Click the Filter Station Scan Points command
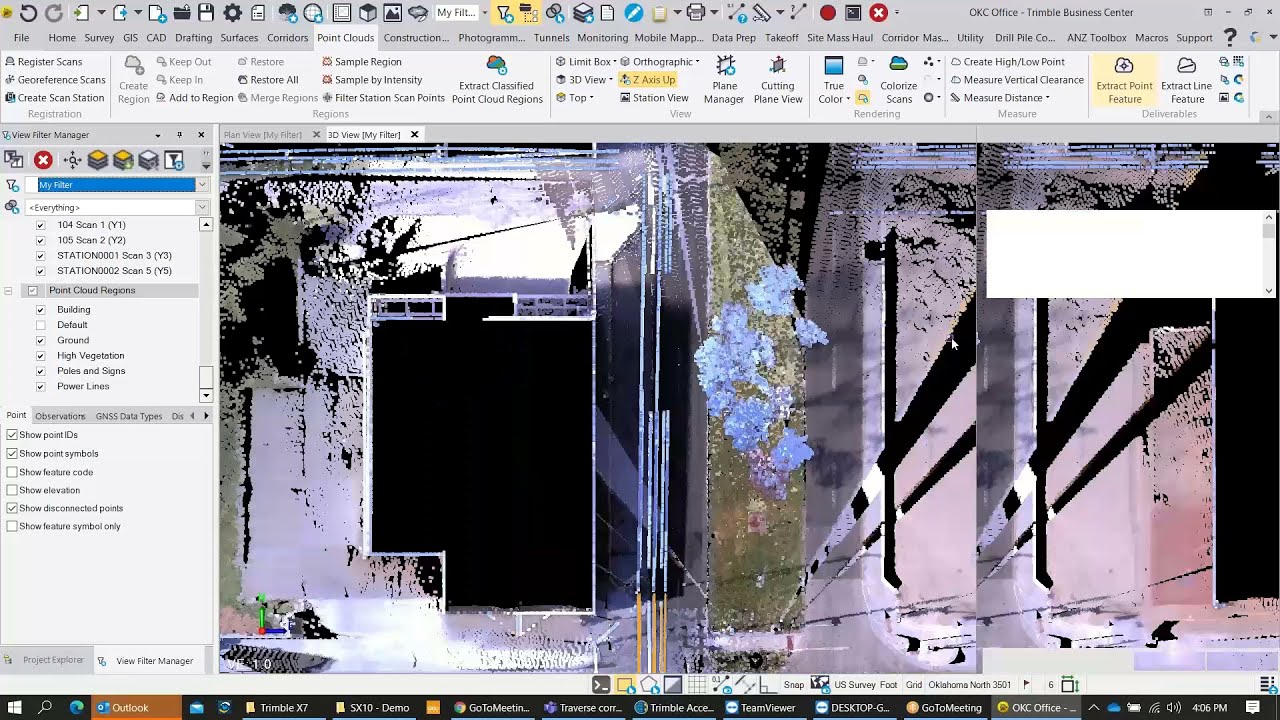The image size is (1280, 720). coord(383,98)
